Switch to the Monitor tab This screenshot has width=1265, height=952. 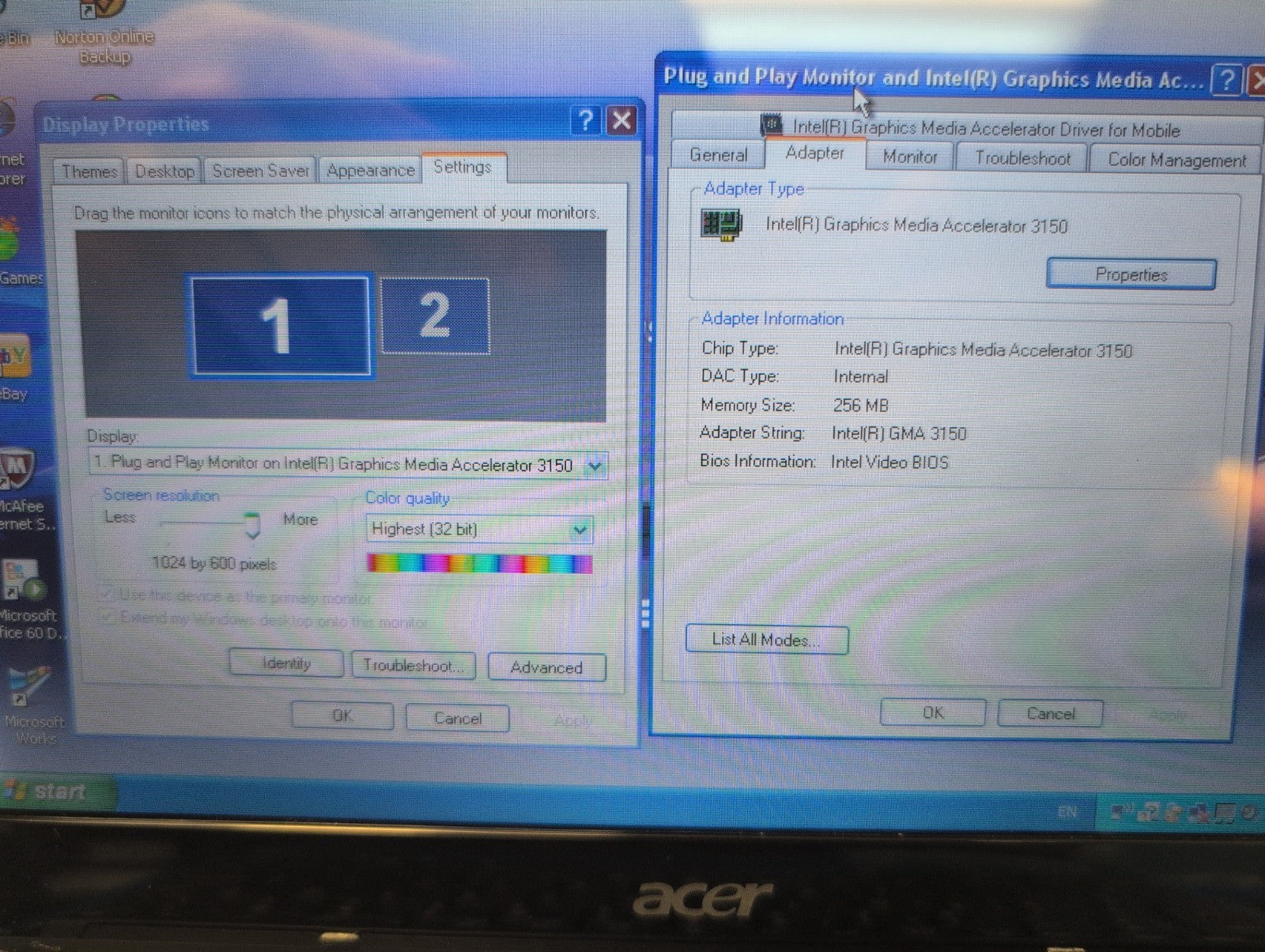point(909,157)
